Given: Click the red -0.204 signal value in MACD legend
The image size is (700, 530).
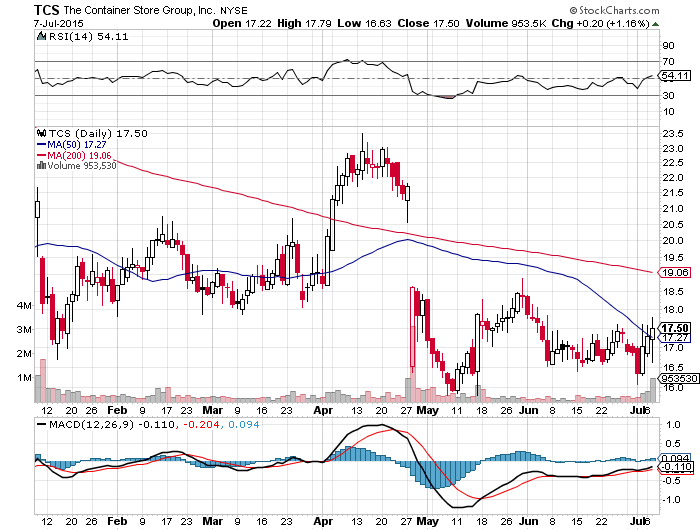Looking at the screenshot, I should [x=201, y=424].
